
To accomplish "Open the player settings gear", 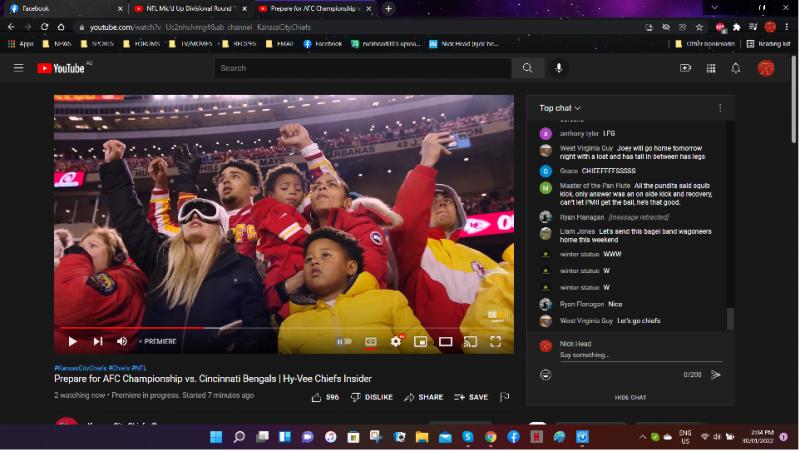I will (396, 341).
